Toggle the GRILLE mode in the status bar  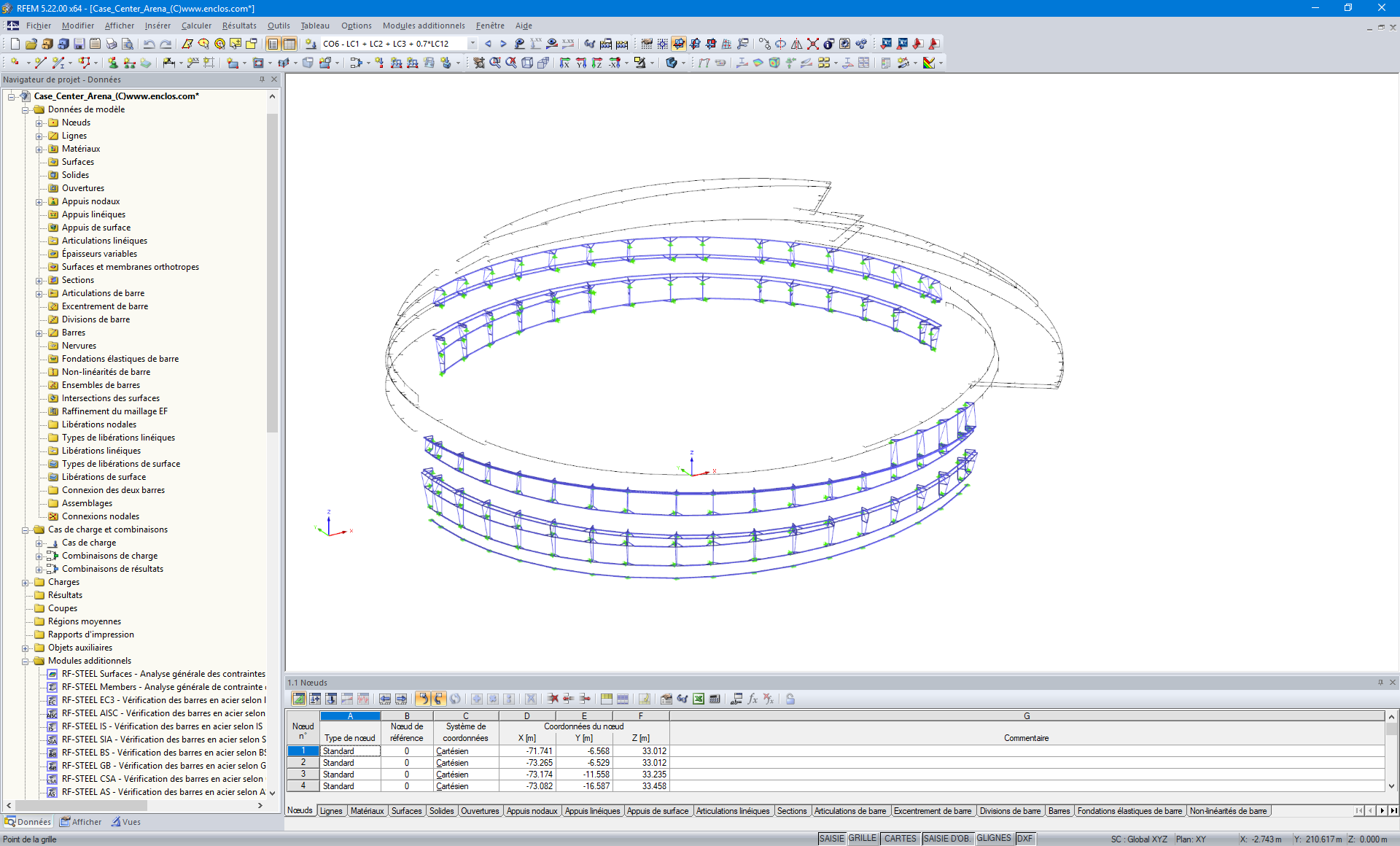(x=861, y=838)
